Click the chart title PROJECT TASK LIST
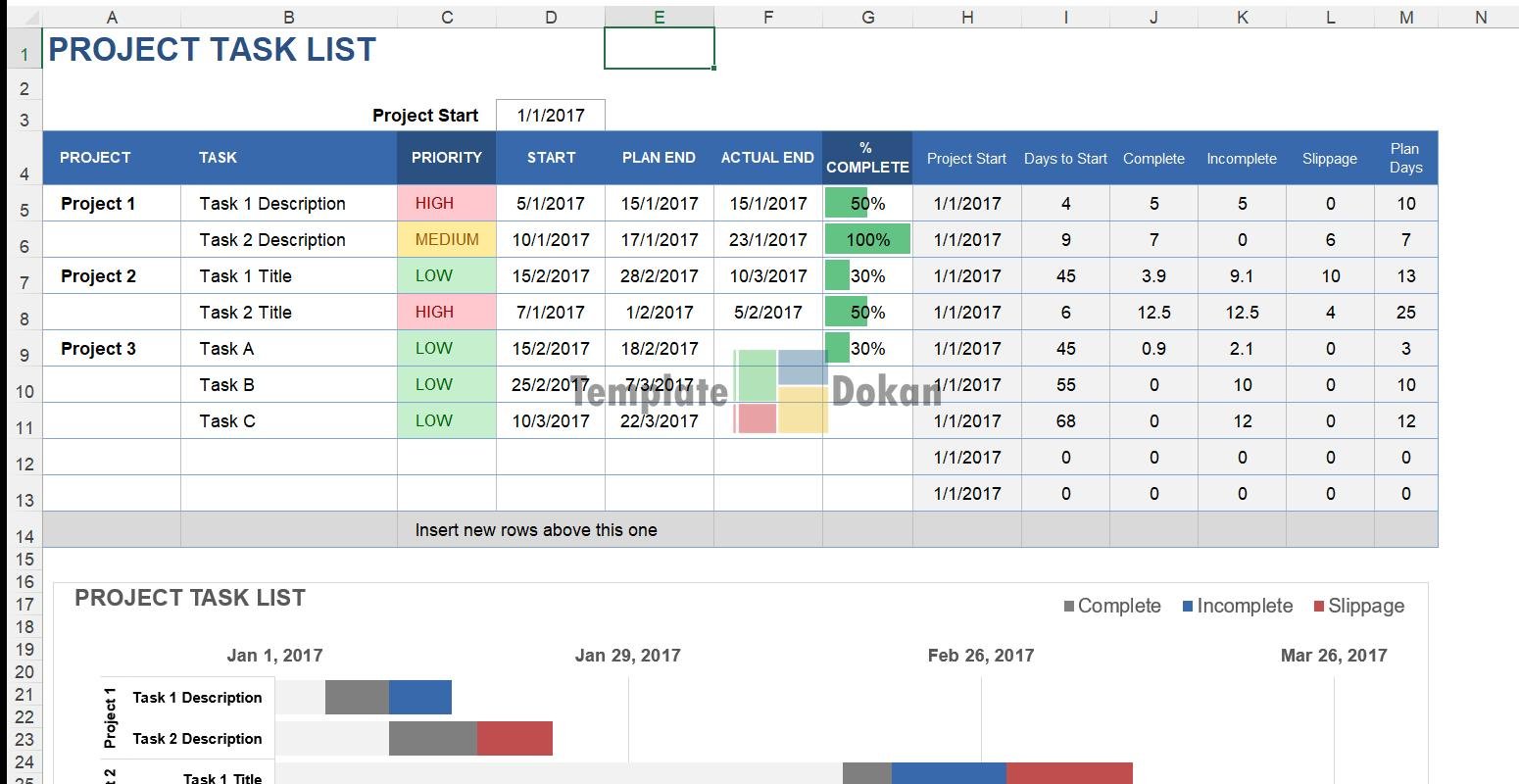 [190, 598]
